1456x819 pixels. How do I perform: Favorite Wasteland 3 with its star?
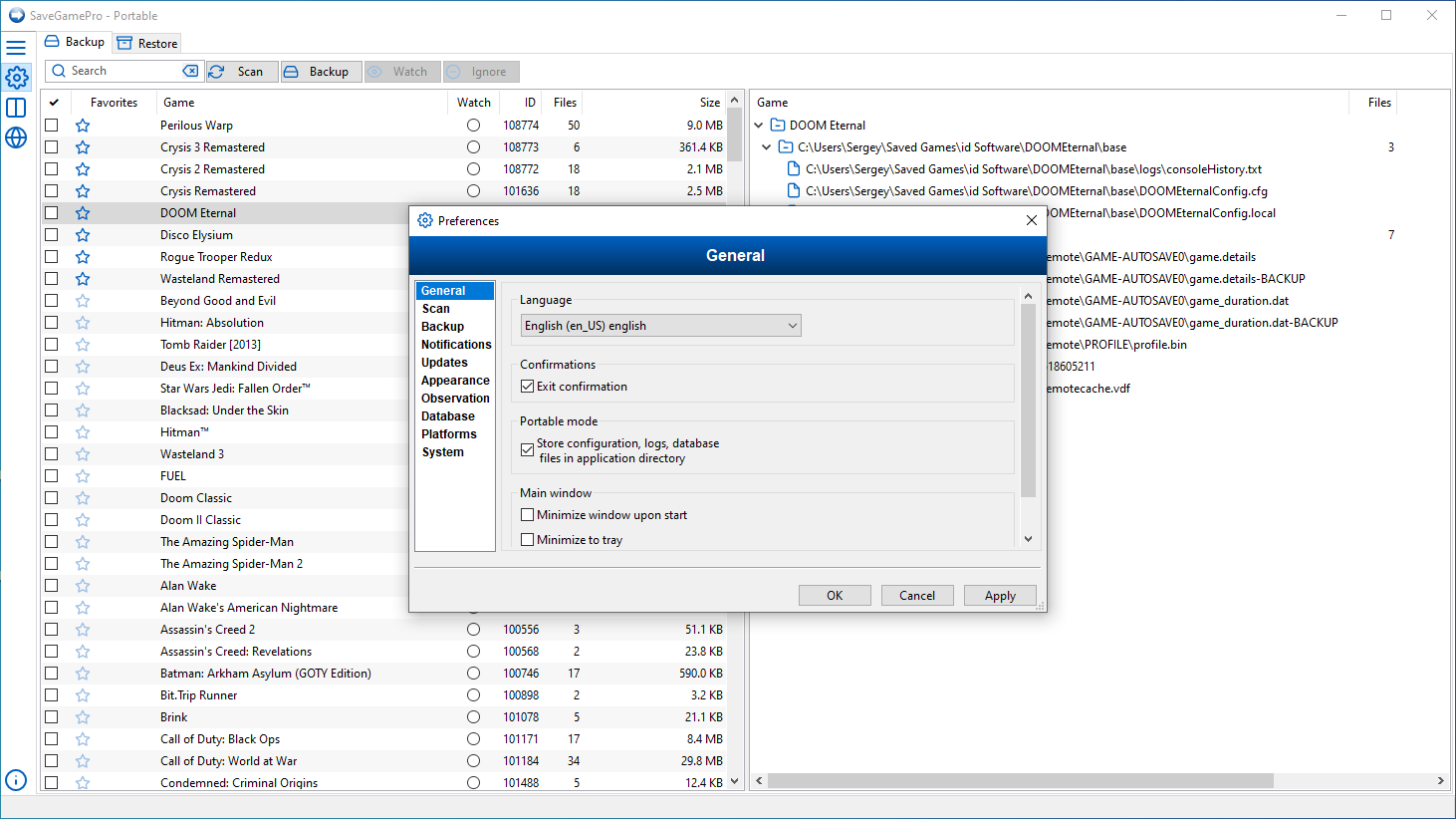pos(83,454)
